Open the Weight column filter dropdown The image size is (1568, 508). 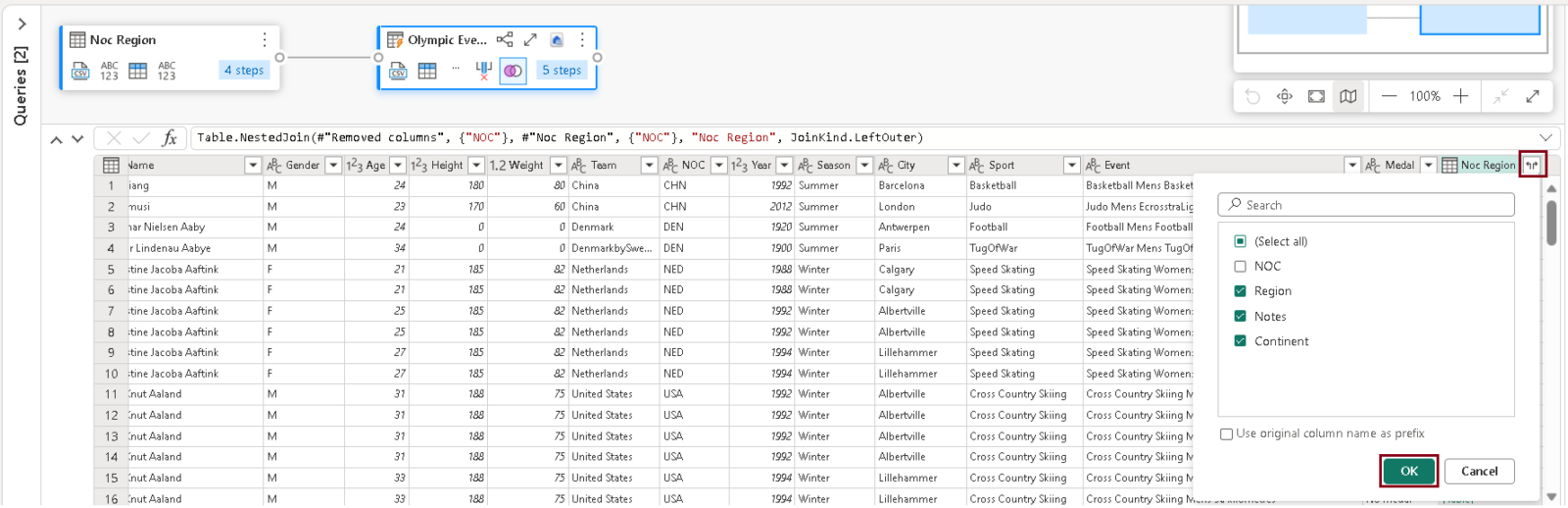(x=559, y=165)
